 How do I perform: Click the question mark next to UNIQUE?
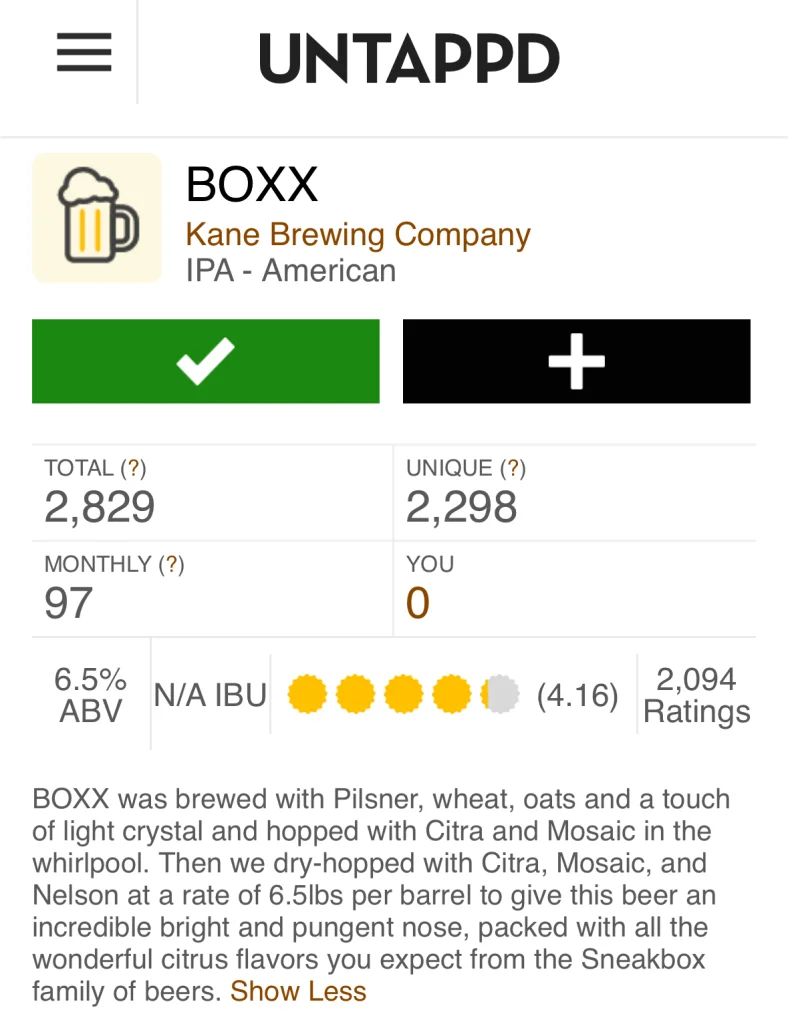point(513,468)
